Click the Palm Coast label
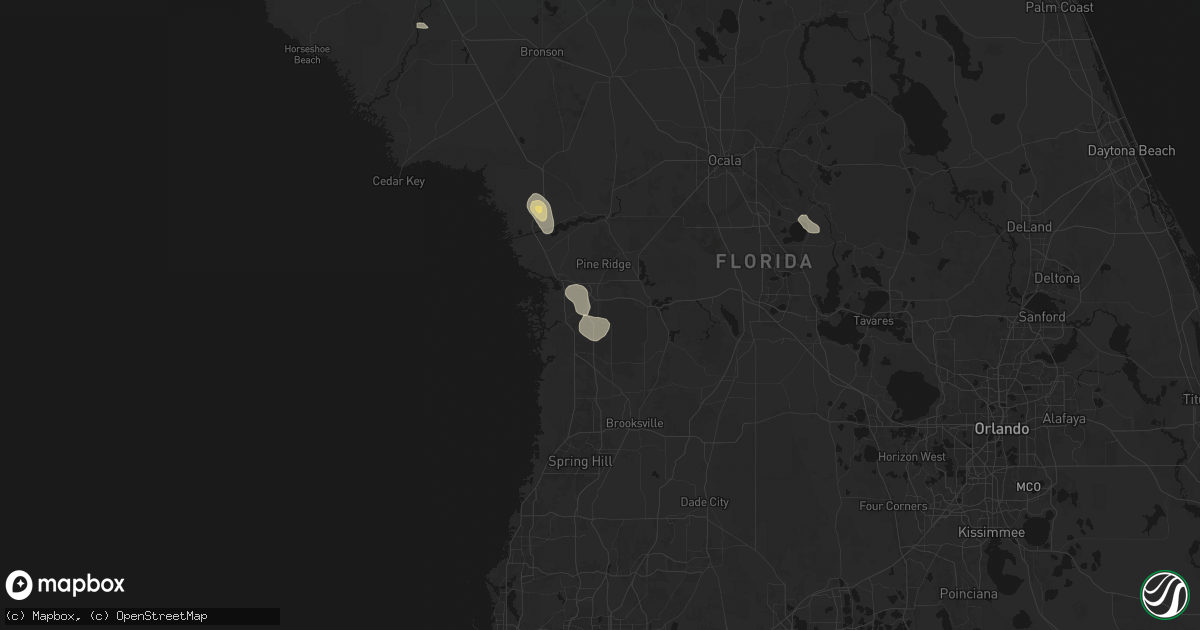 click(1060, 8)
